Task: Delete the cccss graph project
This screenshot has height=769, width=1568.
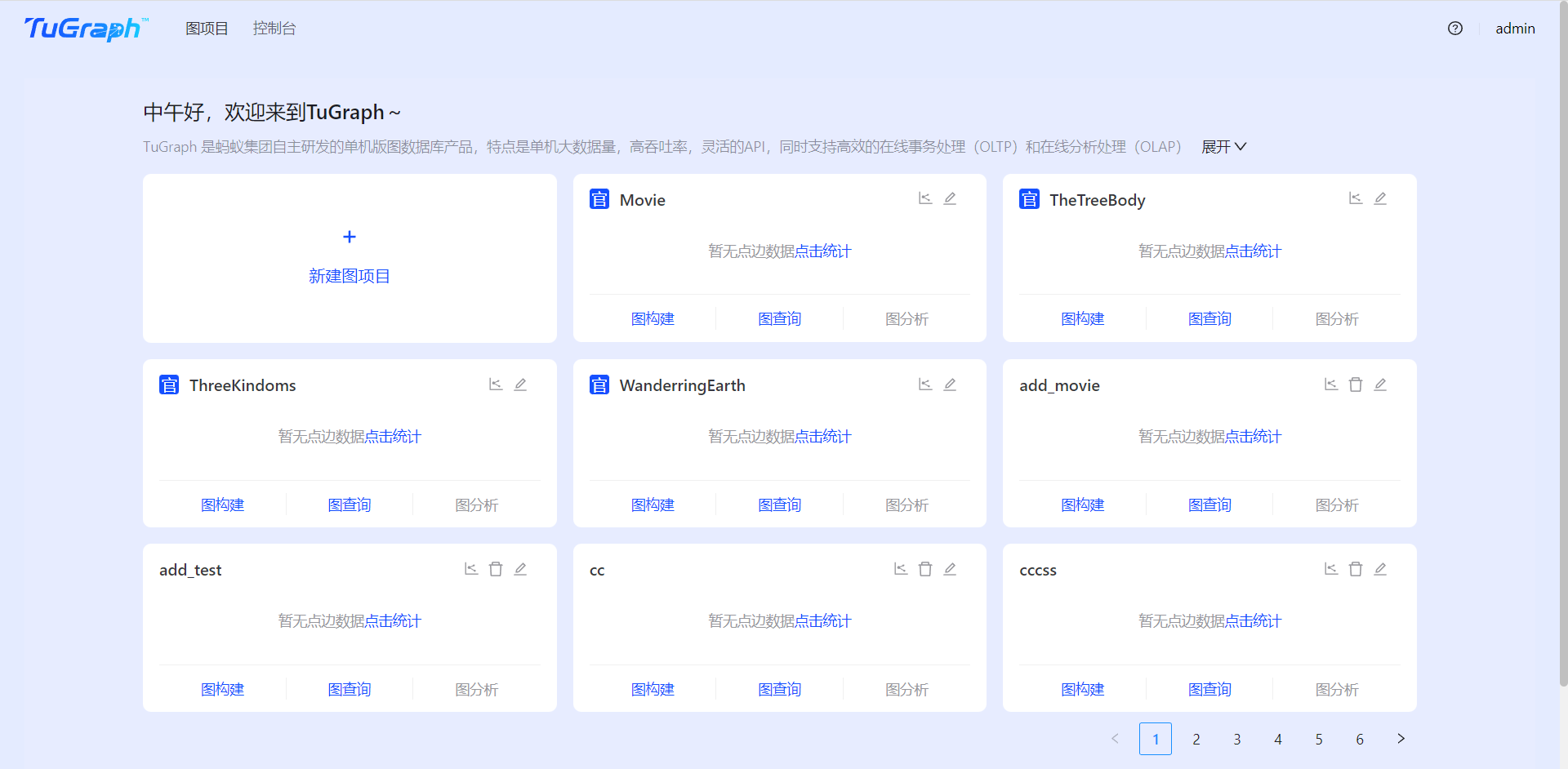Action: pyautogui.click(x=1356, y=569)
